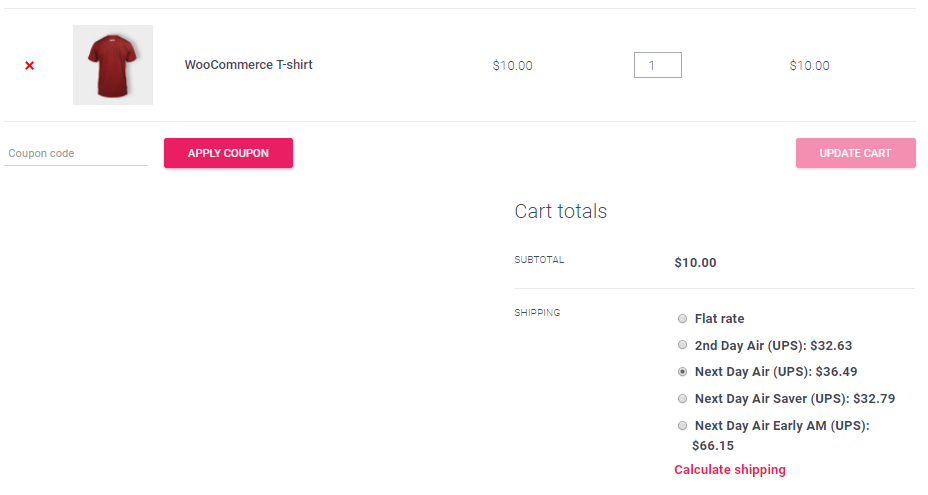Image resolution: width=928 pixels, height=495 pixels.
Task: Choose the 2nd Day Air (UPS) radio button
Action: [x=682, y=345]
